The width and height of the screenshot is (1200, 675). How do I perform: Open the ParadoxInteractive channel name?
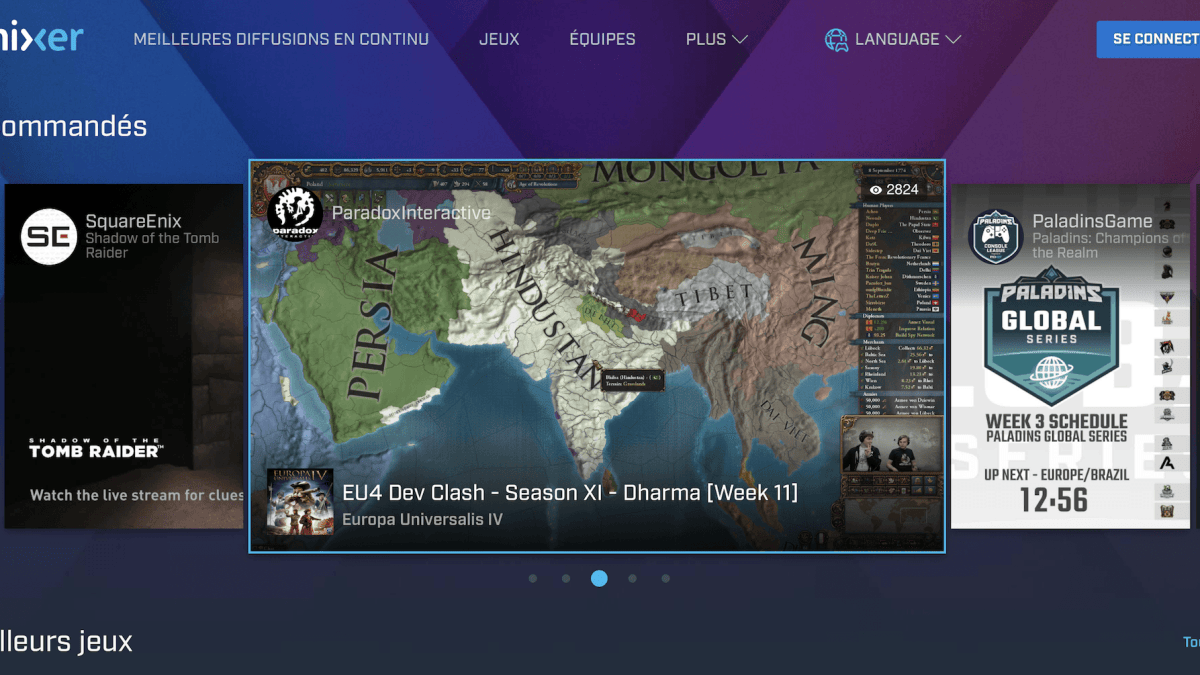tap(411, 213)
